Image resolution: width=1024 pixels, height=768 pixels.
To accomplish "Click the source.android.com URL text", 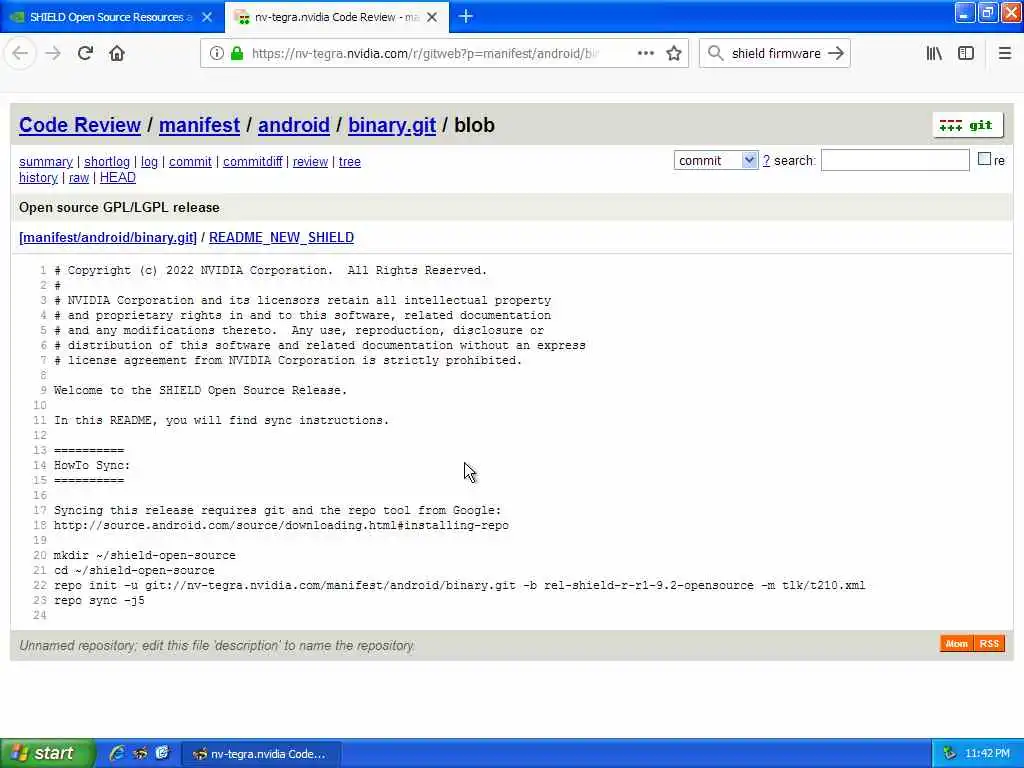I will (281, 525).
